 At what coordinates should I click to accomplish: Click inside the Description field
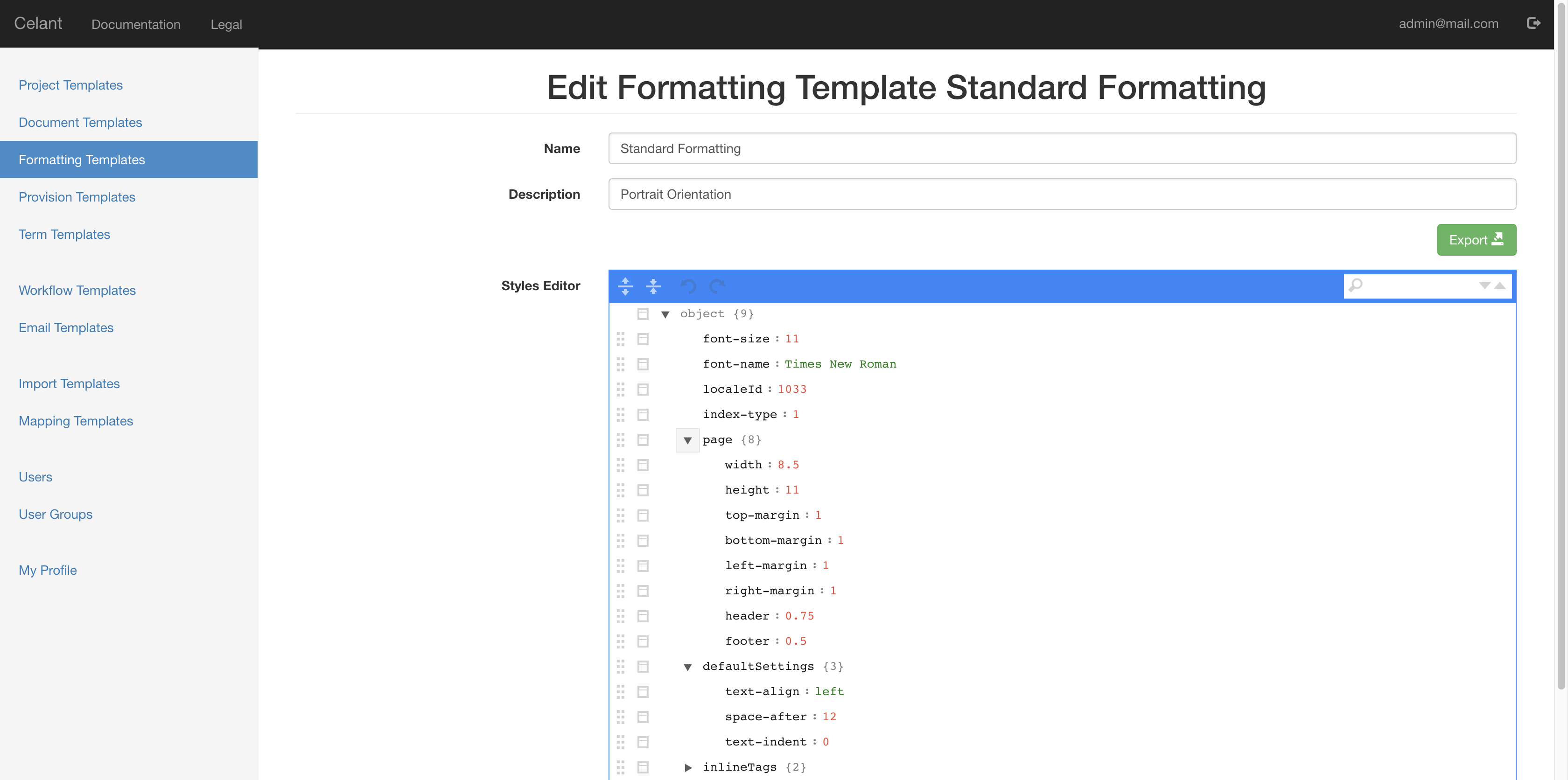[1062, 194]
